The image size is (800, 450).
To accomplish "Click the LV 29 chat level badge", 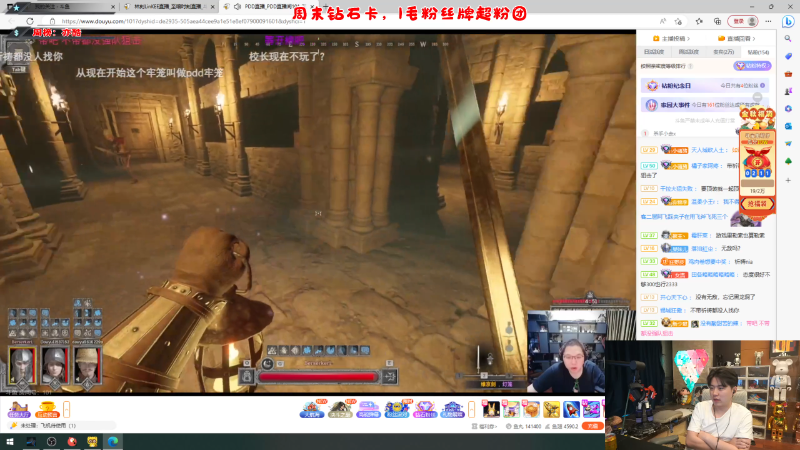I will [x=648, y=150].
